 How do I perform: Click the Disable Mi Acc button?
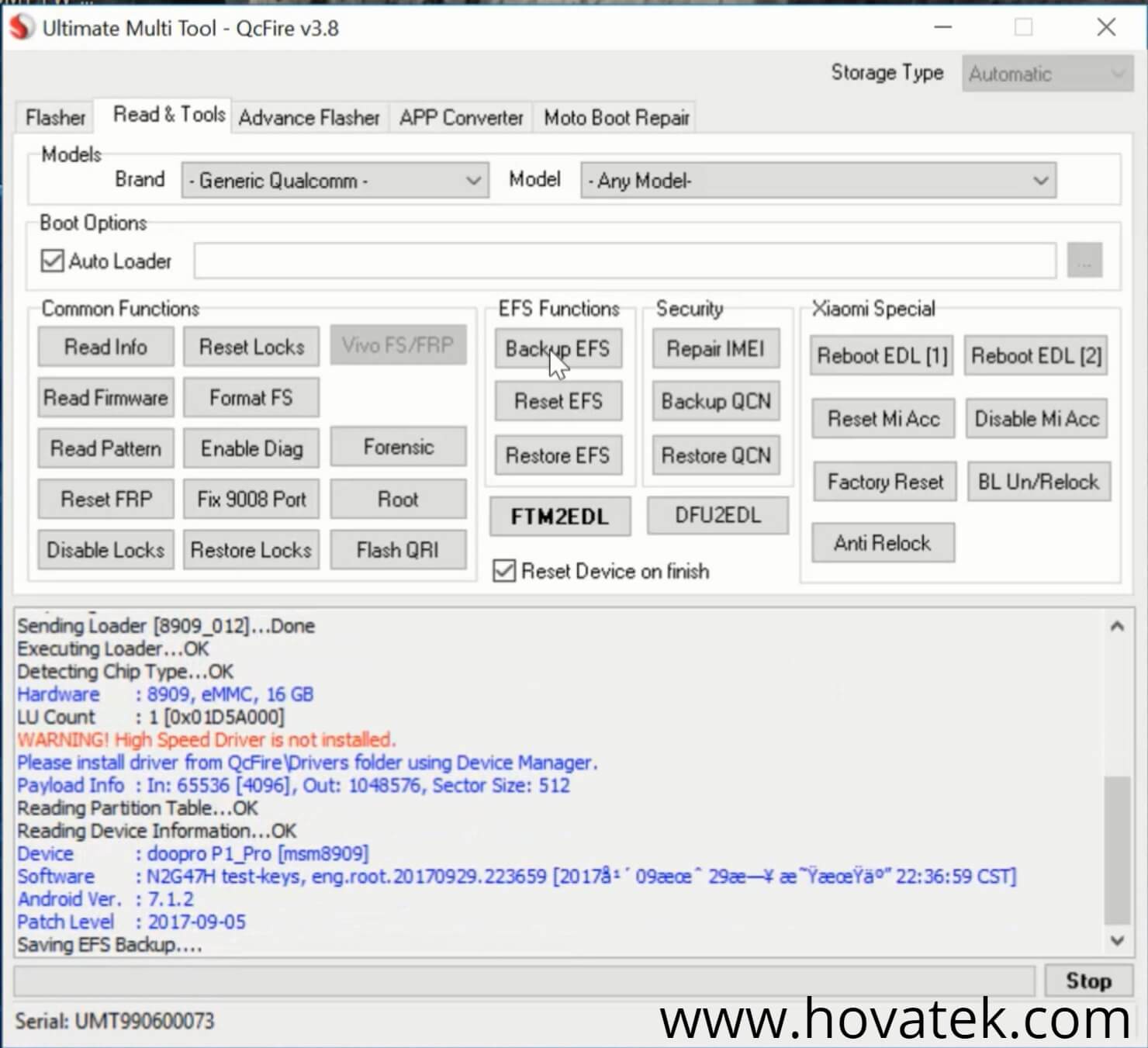point(1037,419)
